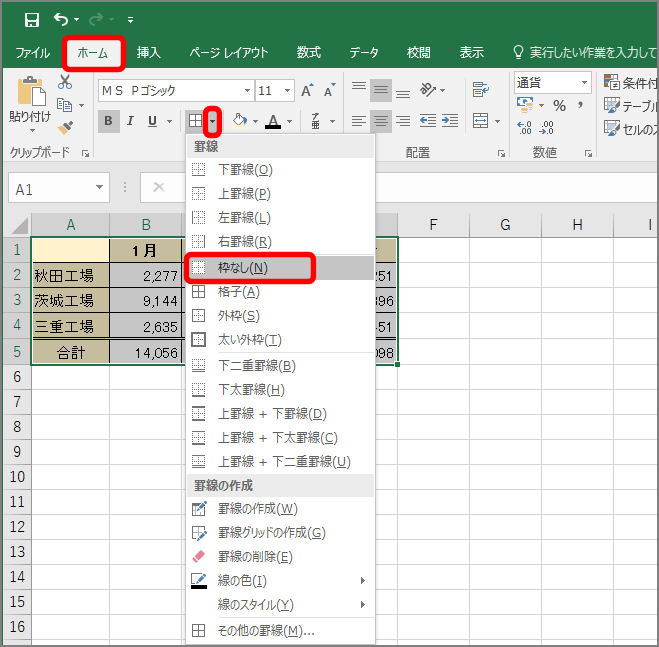Cut the selection with the scissors icon

point(65,82)
